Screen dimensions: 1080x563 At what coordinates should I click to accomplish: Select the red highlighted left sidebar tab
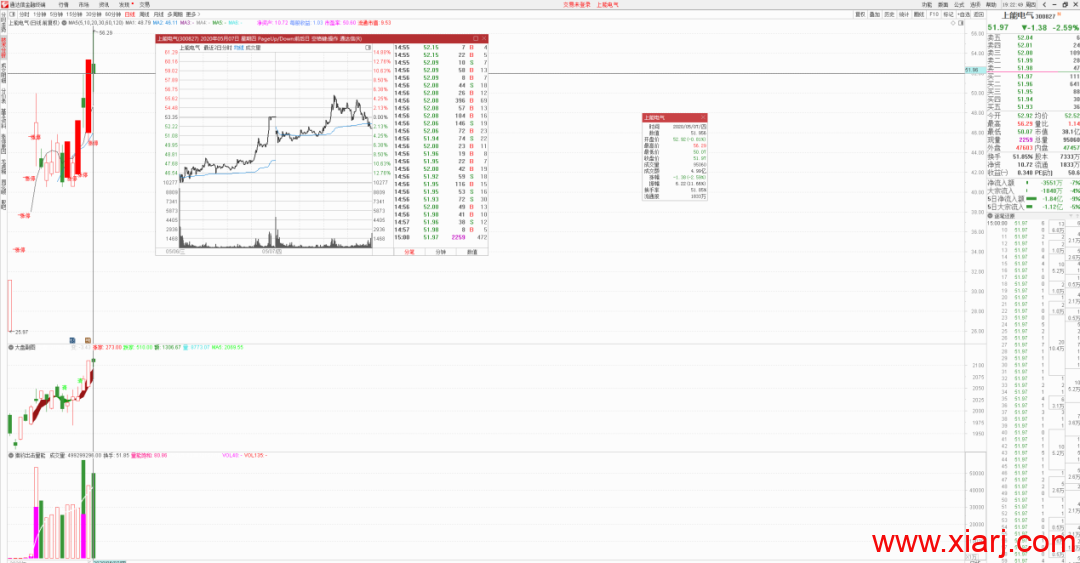[x=3, y=47]
